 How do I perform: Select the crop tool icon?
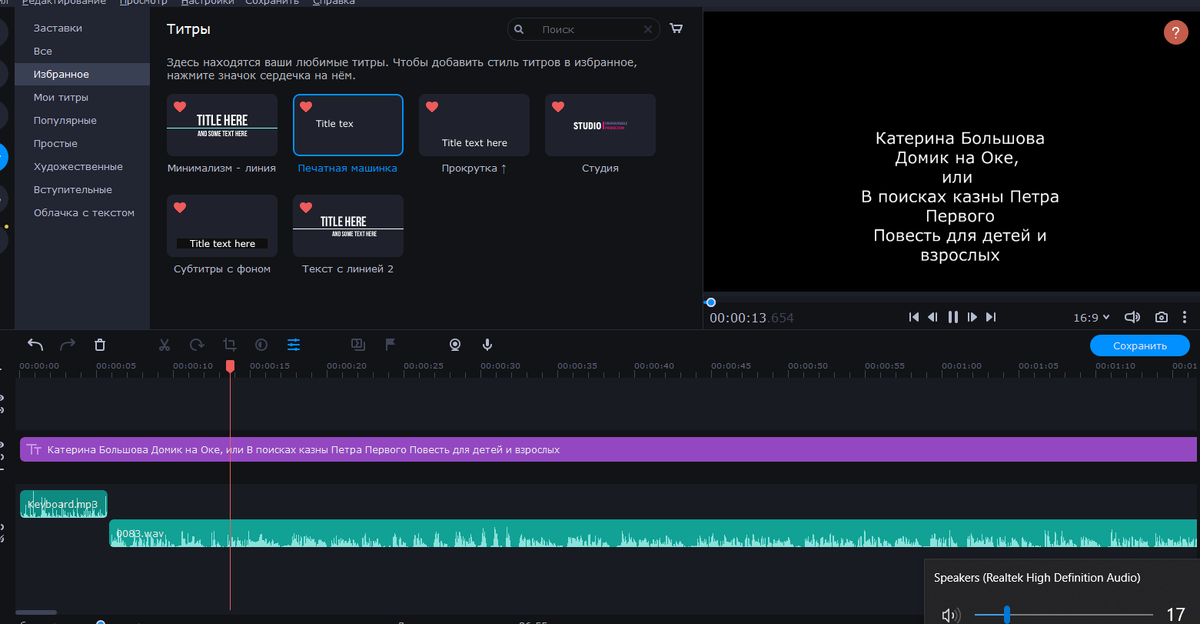click(229, 345)
